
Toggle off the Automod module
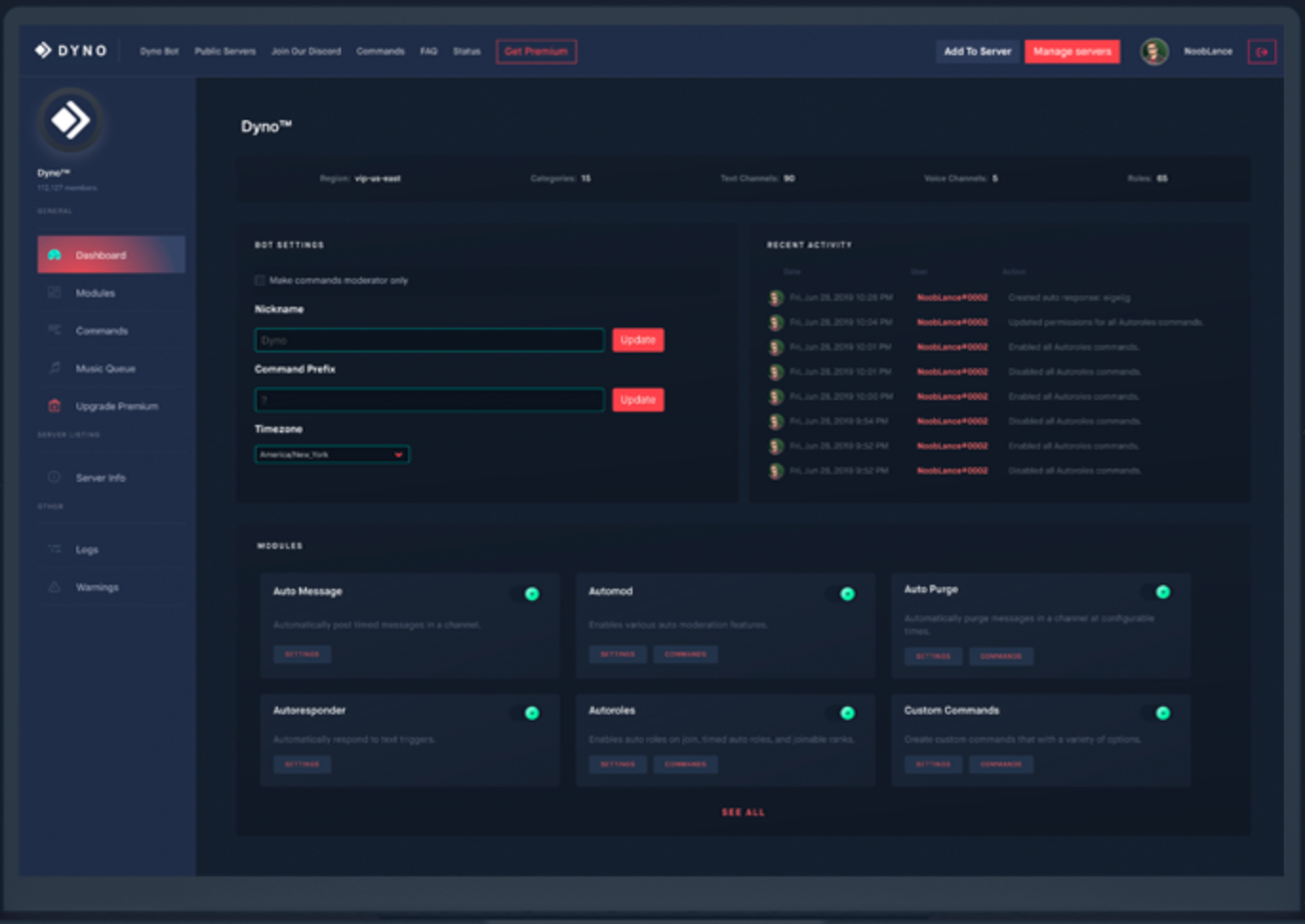coord(846,593)
